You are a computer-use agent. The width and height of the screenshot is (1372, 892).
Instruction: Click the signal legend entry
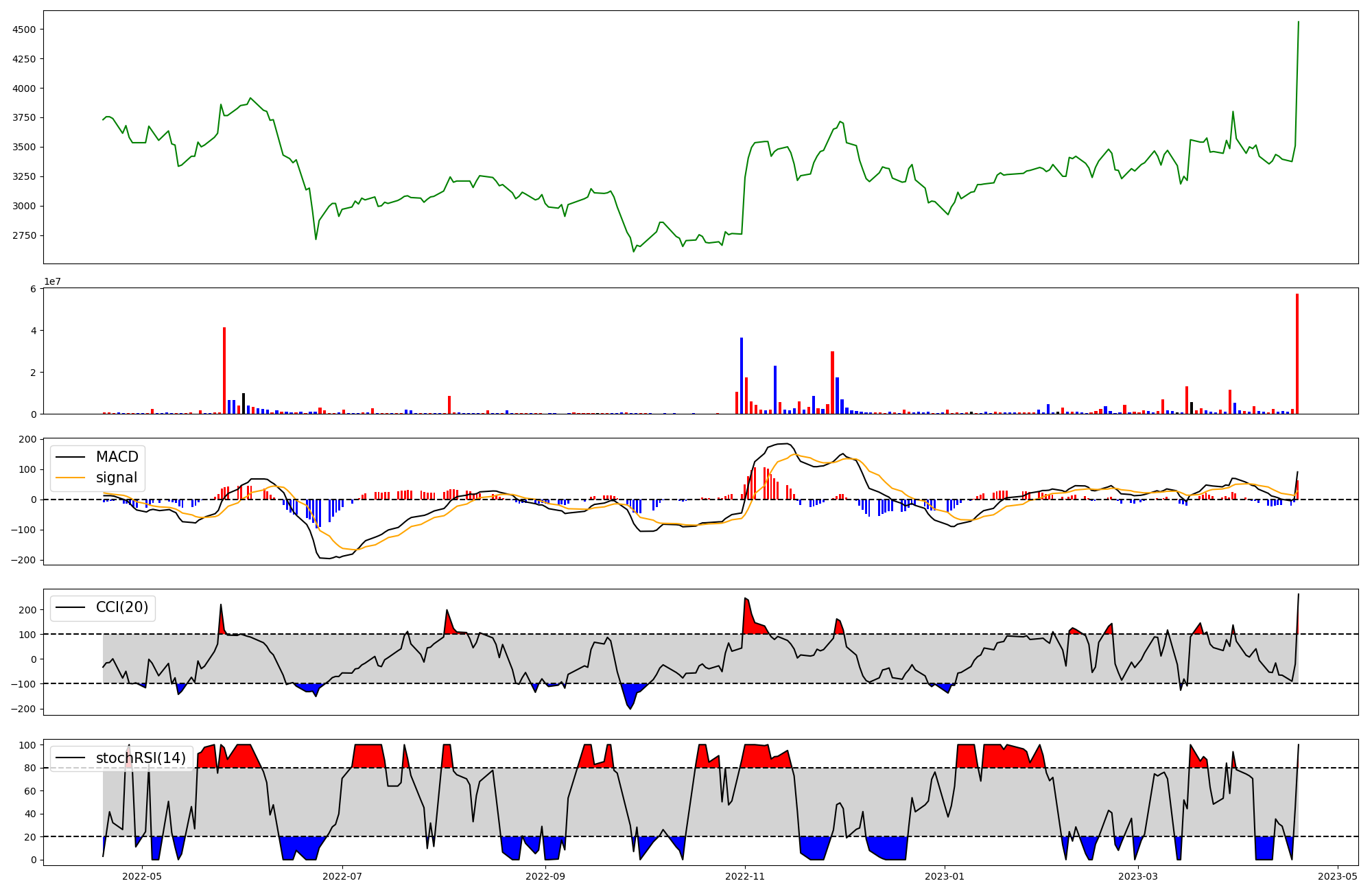click(116, 478)
